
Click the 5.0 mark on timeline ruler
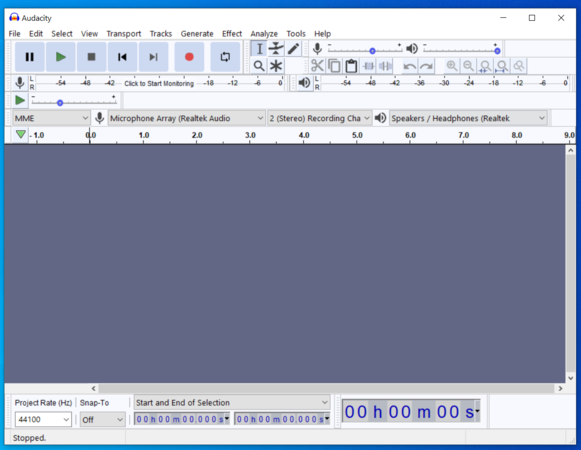pyautogui.click(x=357, y=135)
